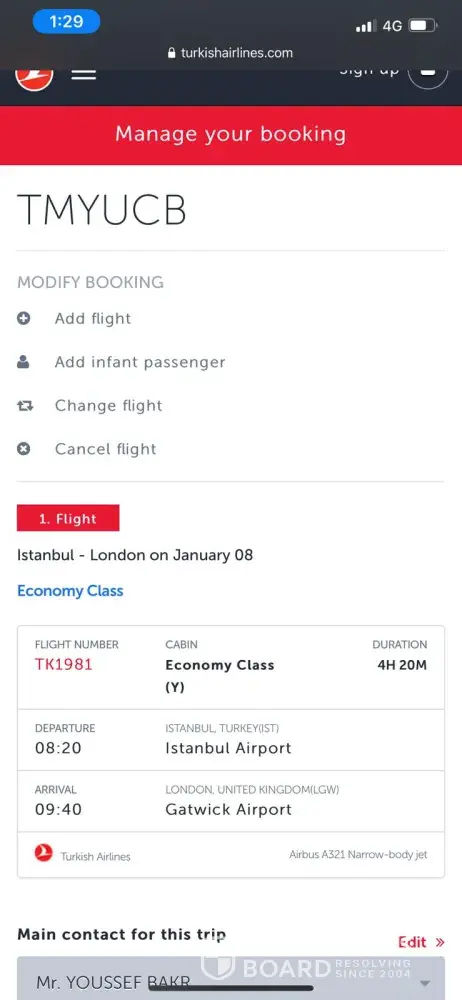Tap the turkishairlines.com address bar
The image size is (462, 1000).
pos(230,54)
